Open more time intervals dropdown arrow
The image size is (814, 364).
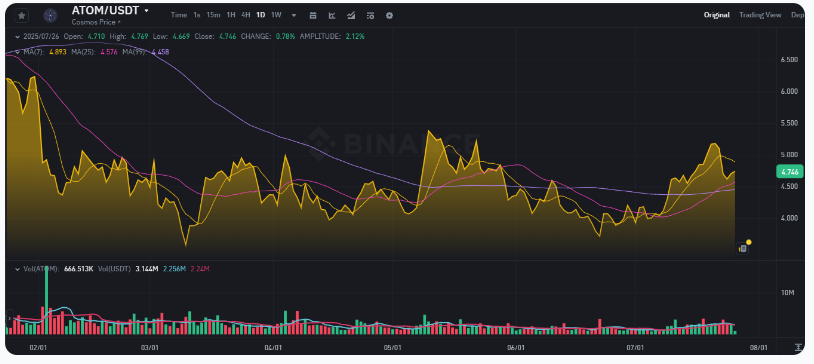pyautogui.click(x=294, y=16)
